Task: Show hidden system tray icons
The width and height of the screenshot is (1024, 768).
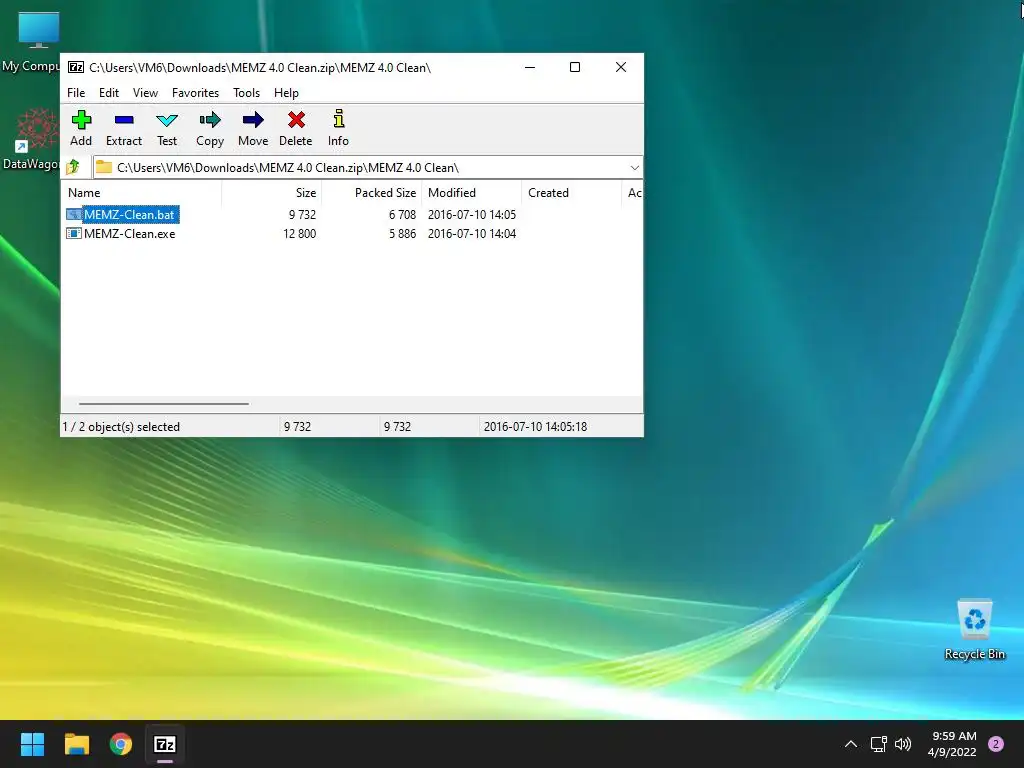Action: 851,744
